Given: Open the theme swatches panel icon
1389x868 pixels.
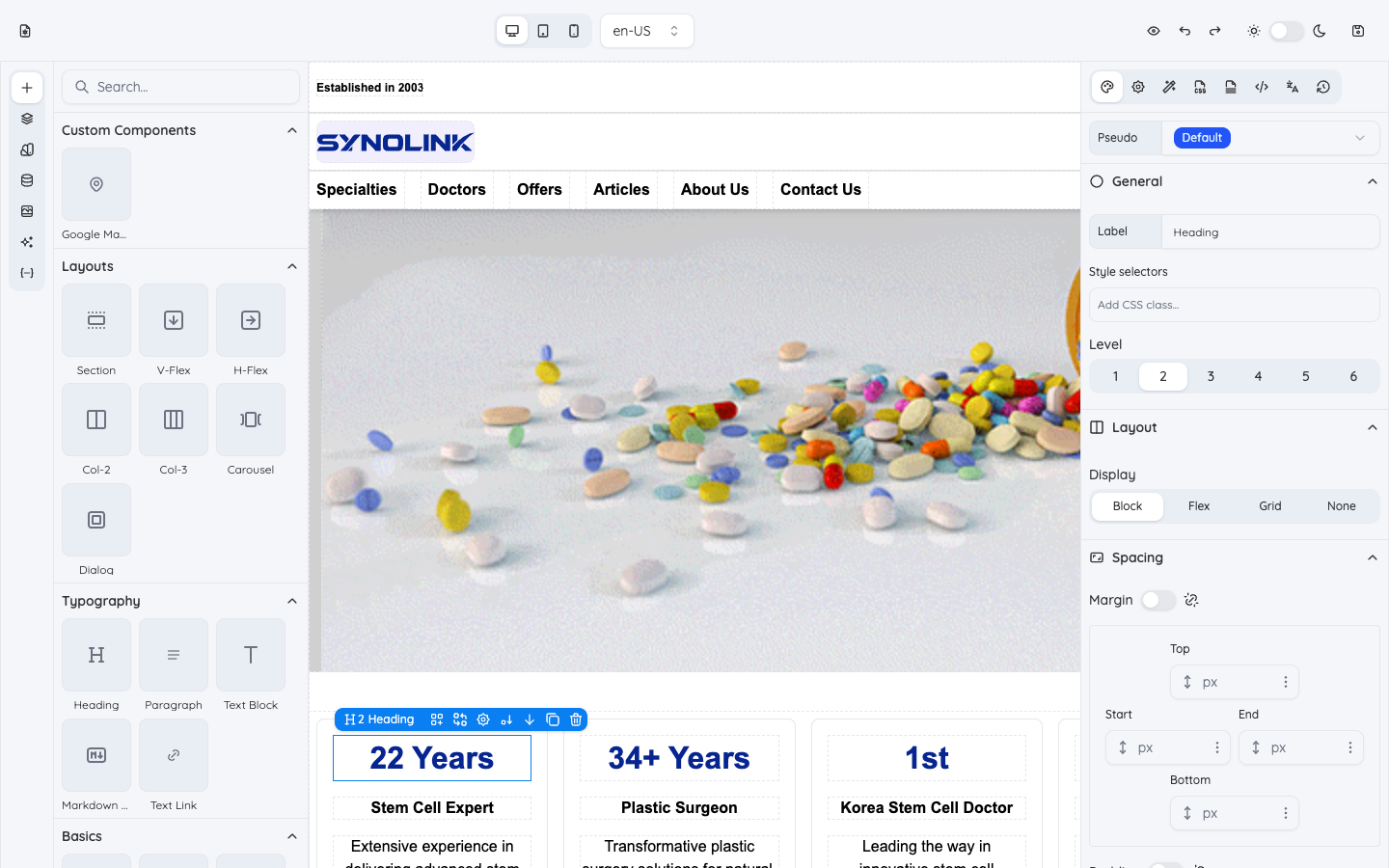Looking at the screenshot, I should point(27,149).
